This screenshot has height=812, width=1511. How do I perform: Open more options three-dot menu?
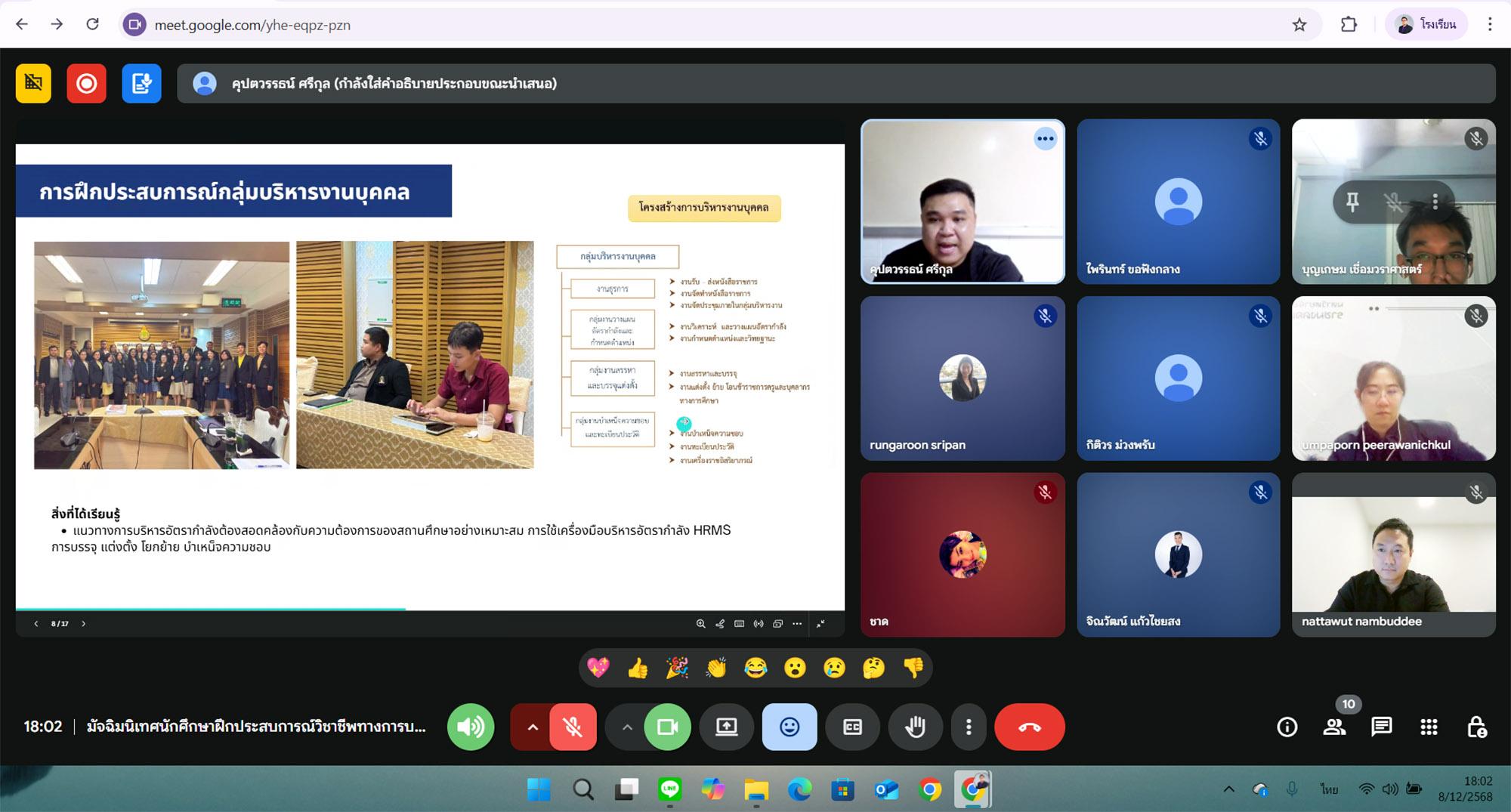969,727
